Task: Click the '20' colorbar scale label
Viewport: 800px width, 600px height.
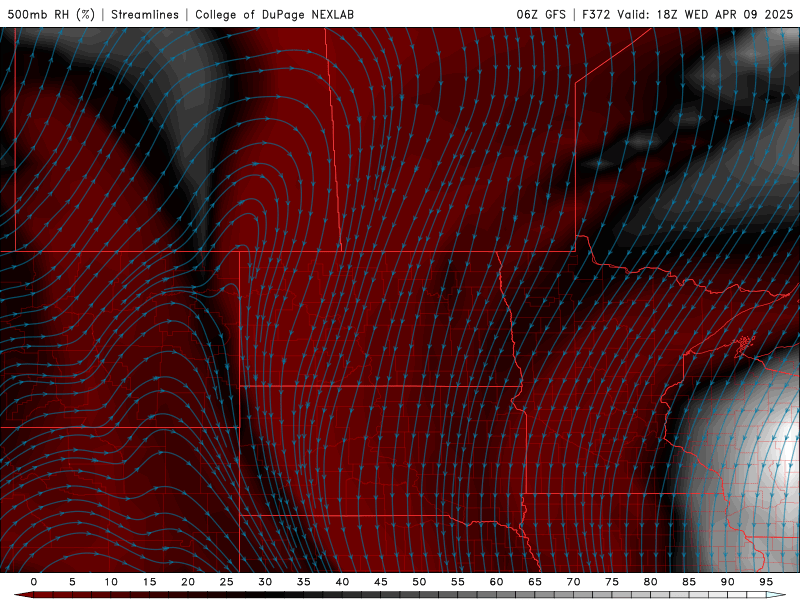Action: [x=188, y=582]
